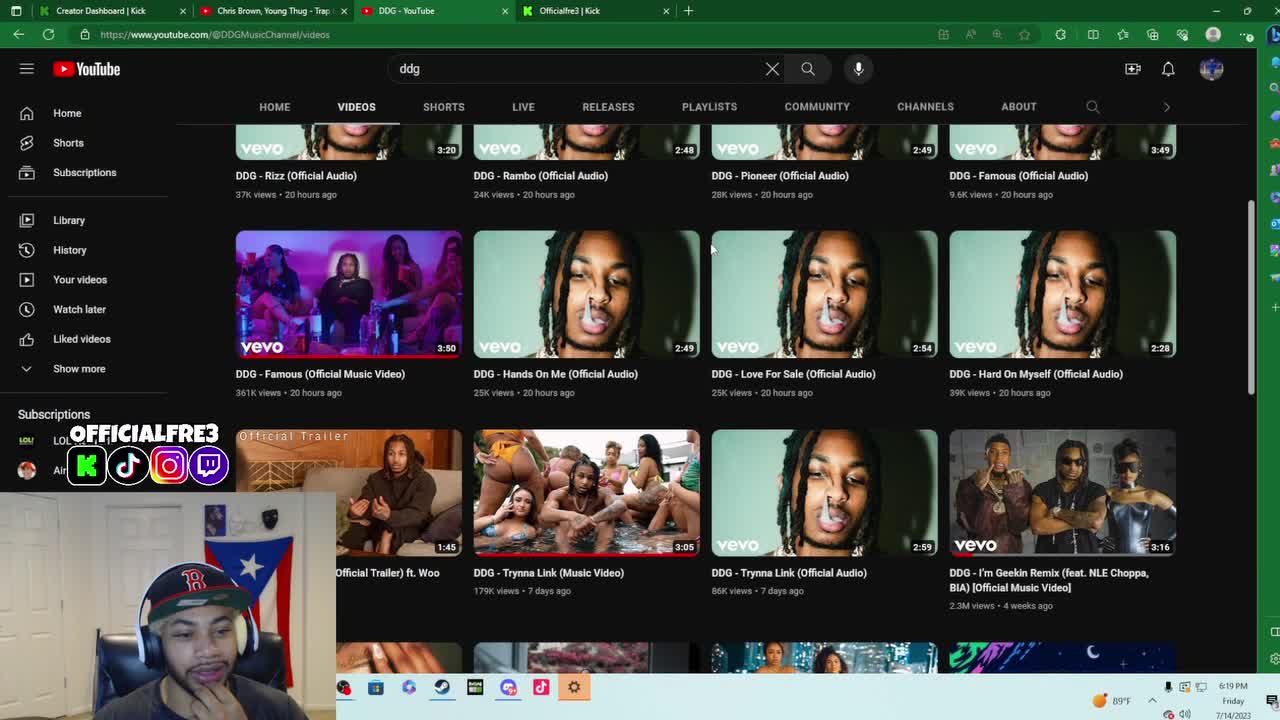Image resolution: width=1280 pixels, height=720 pixels.
Task: Go back using the browser arrow
Action: (19, 34)
